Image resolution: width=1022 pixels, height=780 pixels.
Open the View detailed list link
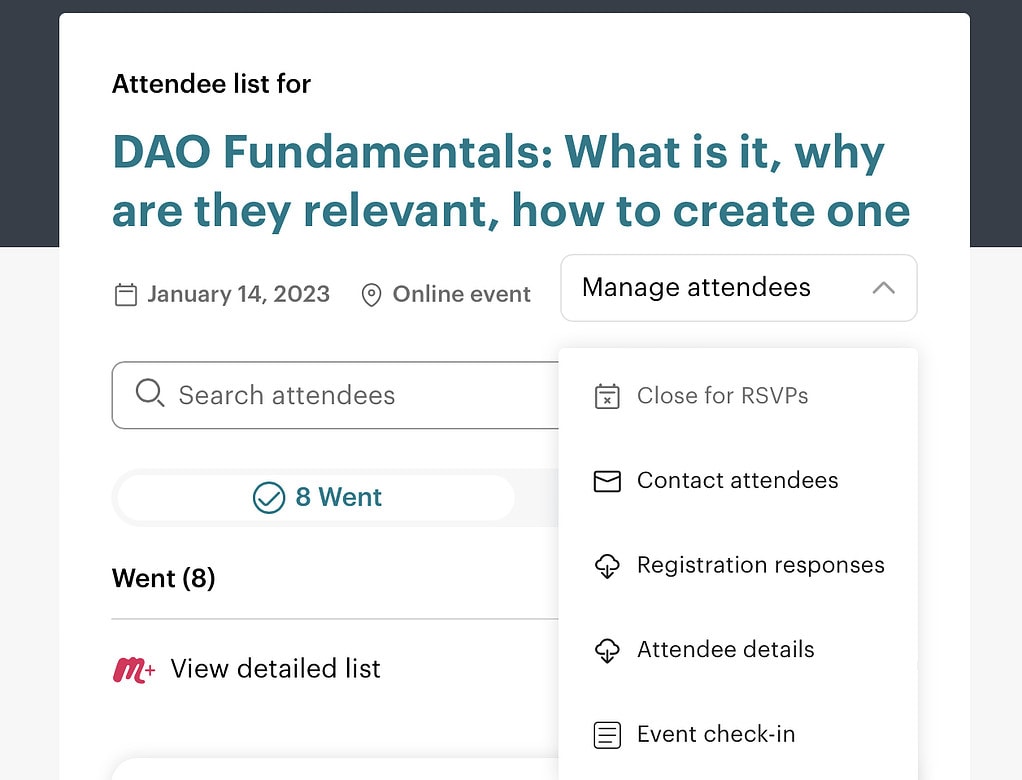275,669
